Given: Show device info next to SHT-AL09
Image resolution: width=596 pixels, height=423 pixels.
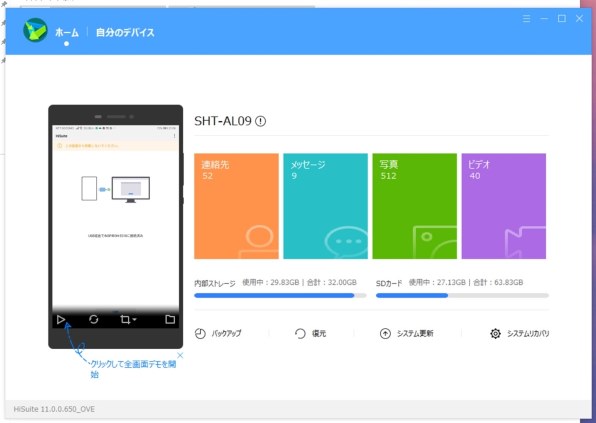Looking at the screenshot, I should coord(260,121).
